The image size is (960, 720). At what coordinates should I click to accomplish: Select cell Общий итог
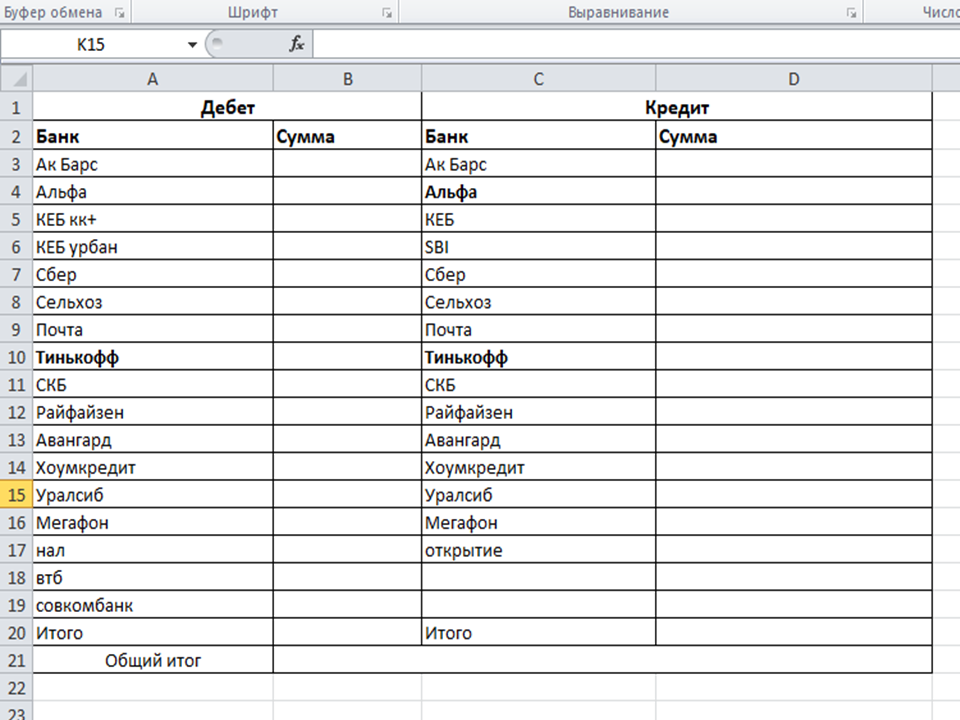click(152, 659)
